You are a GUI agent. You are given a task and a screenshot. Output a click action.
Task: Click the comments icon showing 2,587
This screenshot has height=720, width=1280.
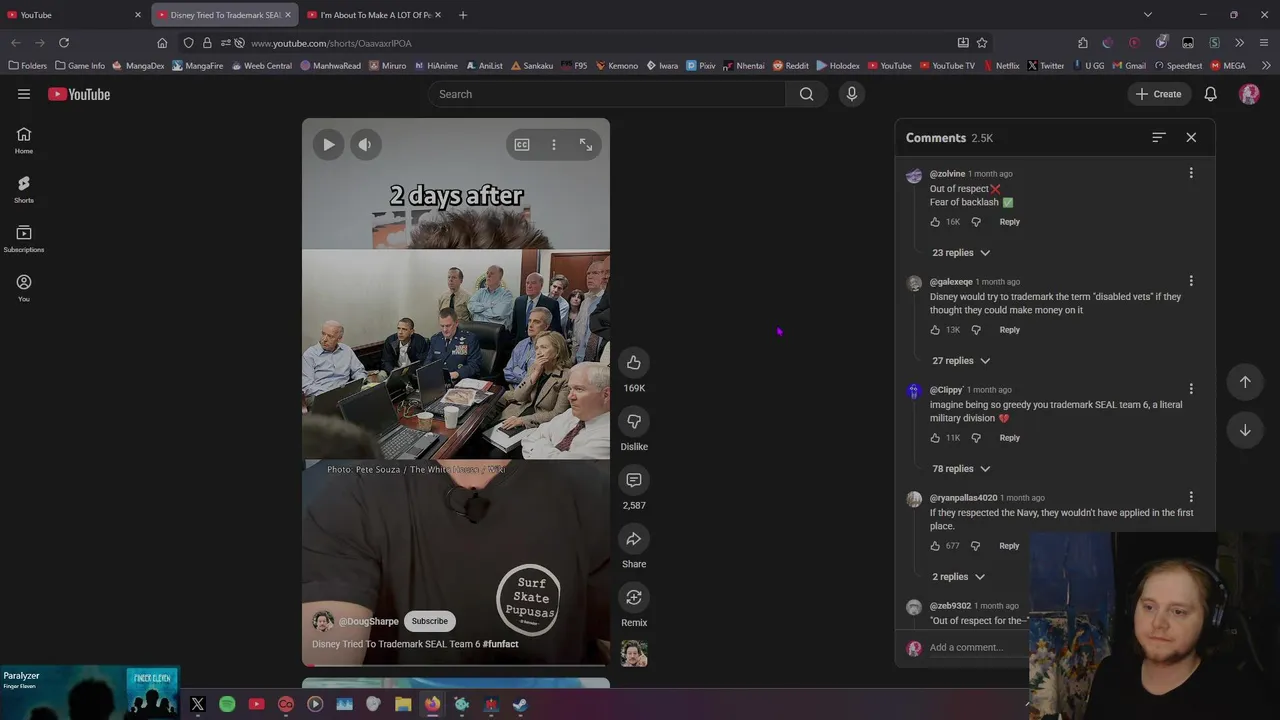634,480
